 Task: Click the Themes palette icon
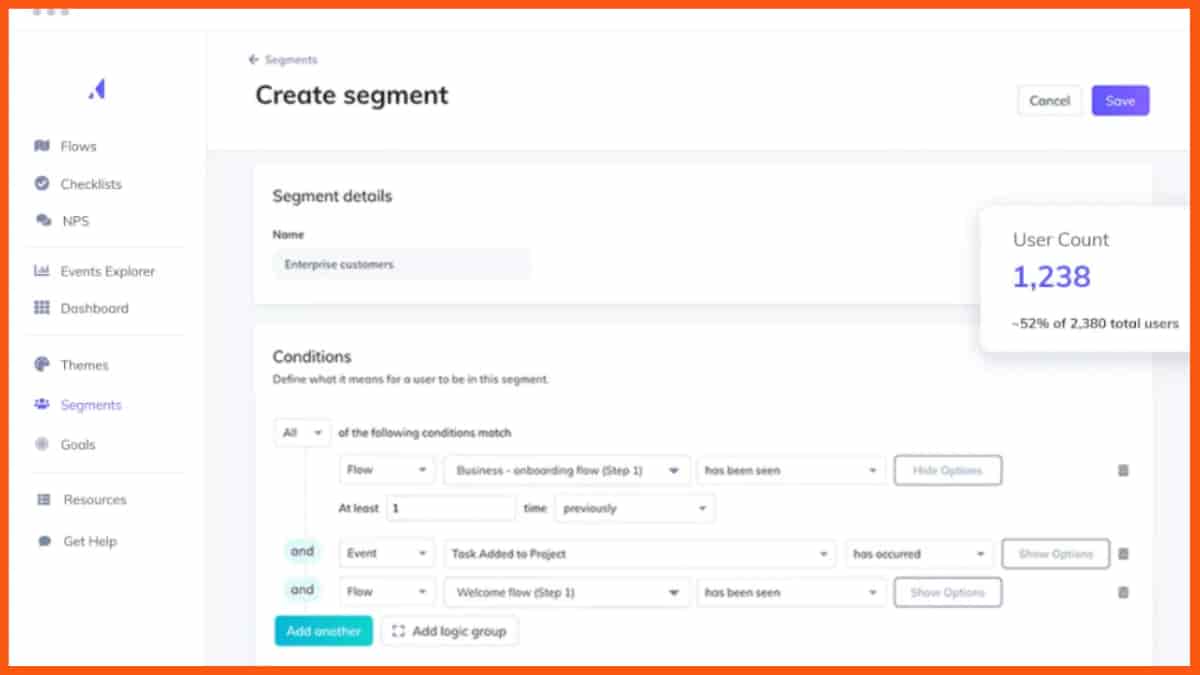point(42,365)
